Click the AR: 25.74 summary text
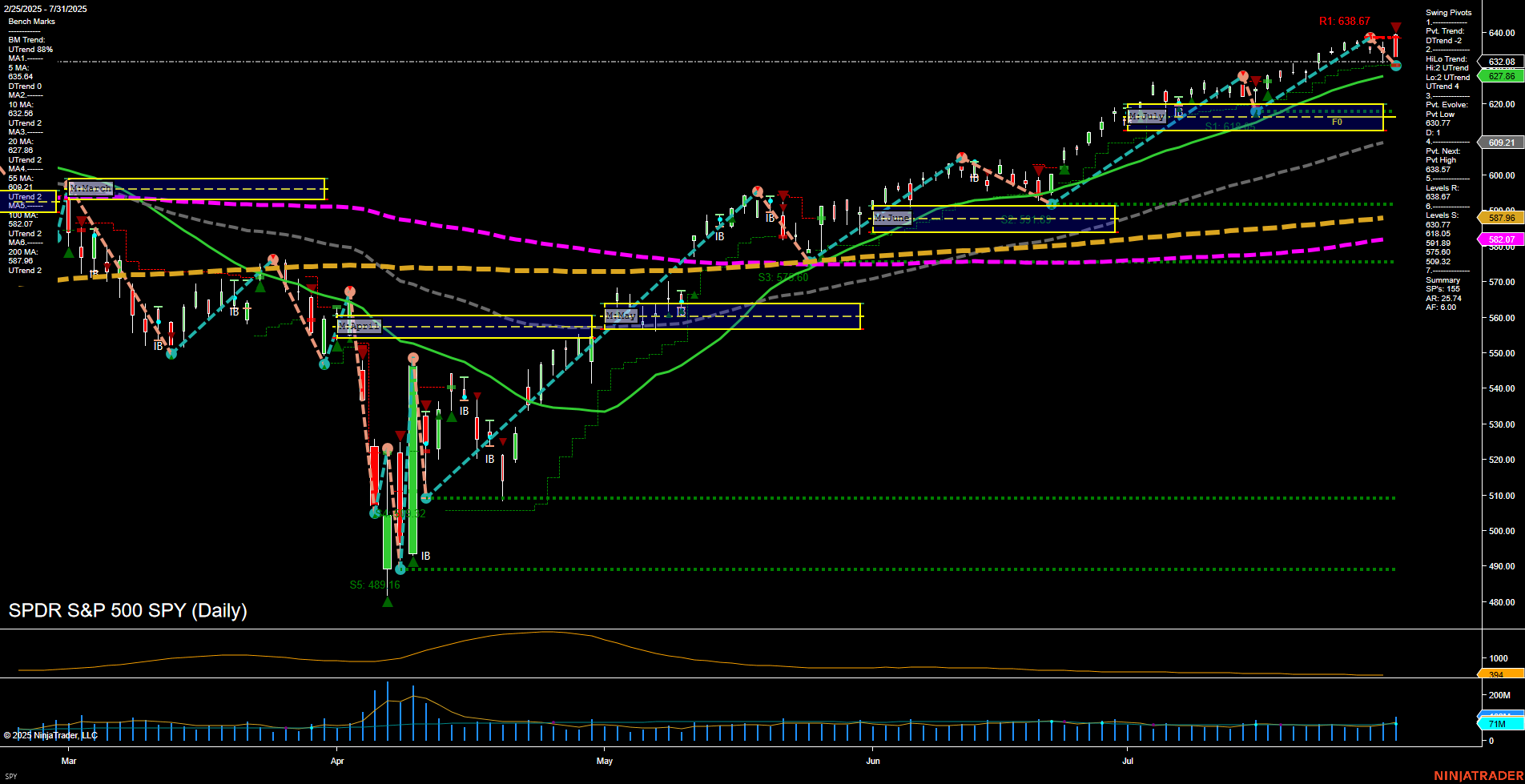Viewport: 1525px width, 784px height. tap(1443, 299)
